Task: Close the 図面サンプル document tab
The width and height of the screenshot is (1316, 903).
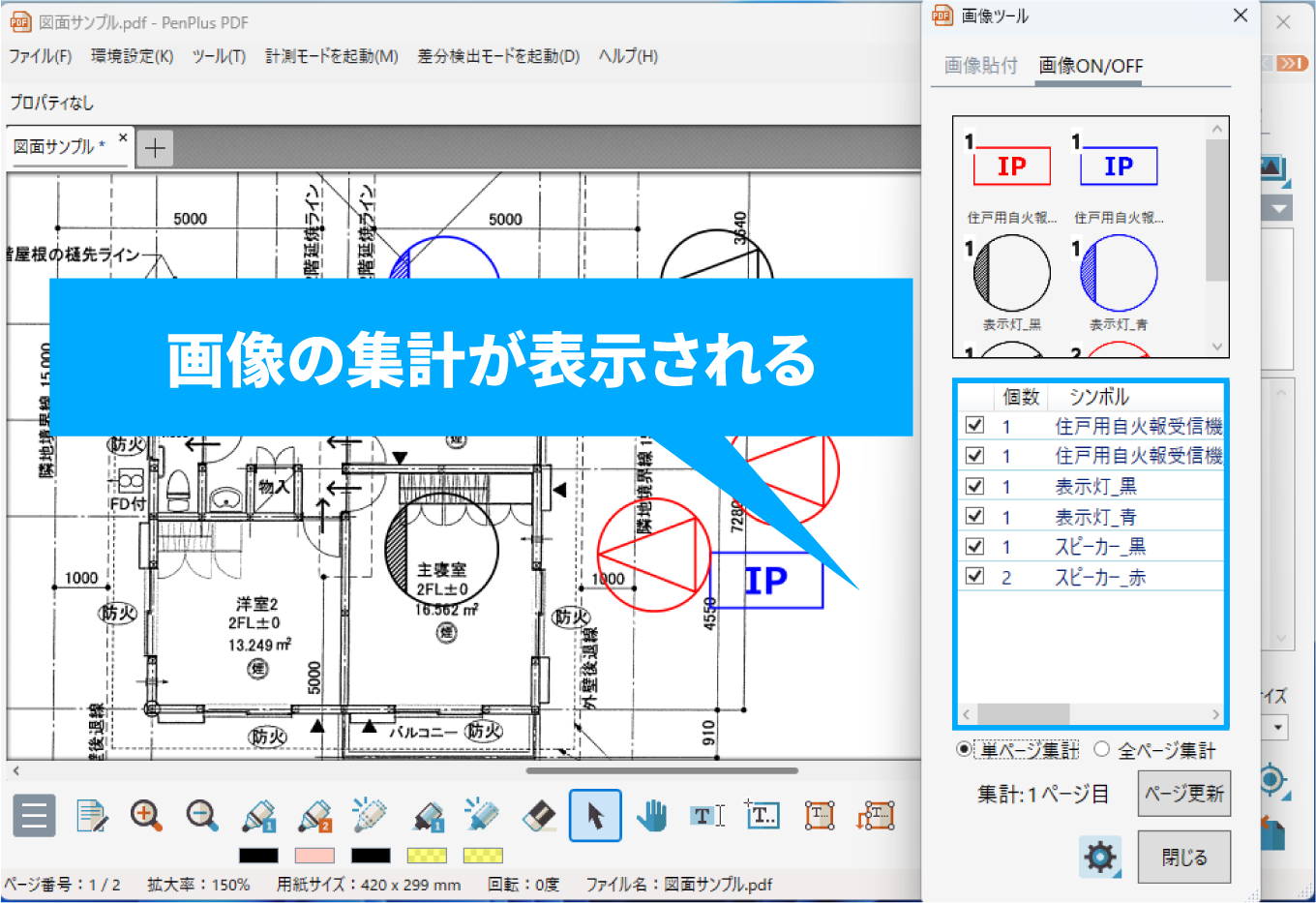Action: [123, 137]
